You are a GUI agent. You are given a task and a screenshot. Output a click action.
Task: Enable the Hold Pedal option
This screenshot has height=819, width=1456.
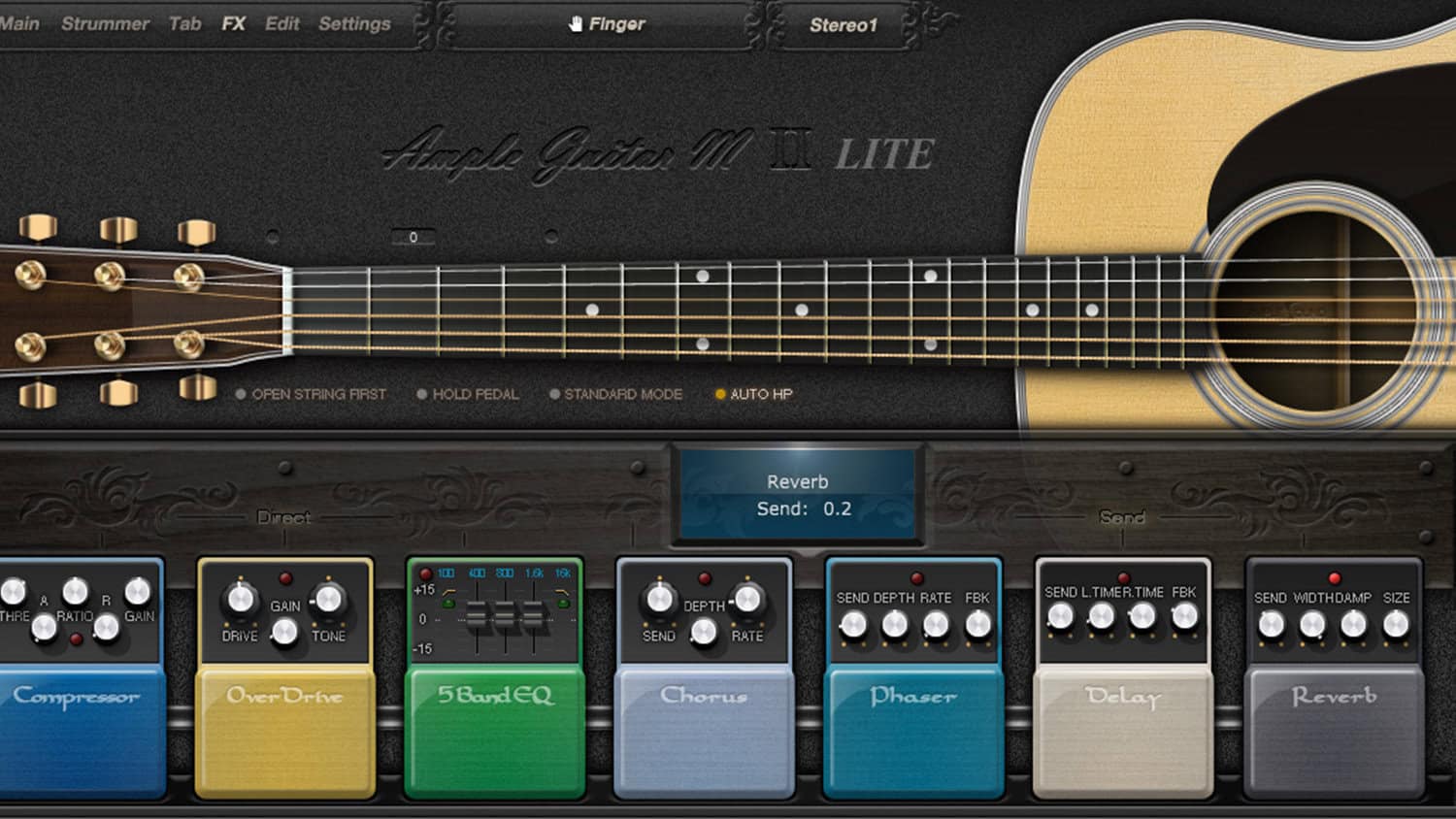[x=467, y=394]
